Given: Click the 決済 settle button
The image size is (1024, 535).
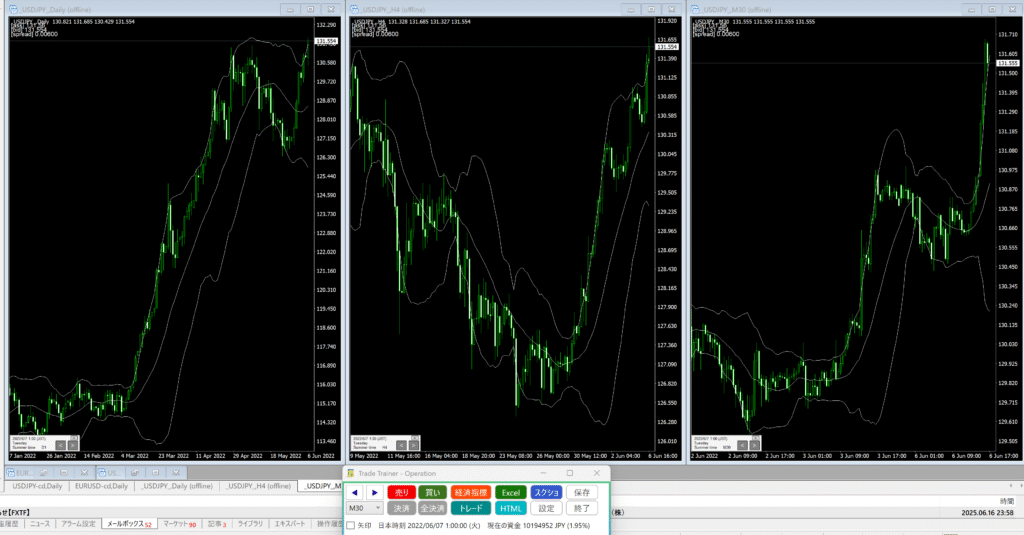Looking at the screenshot, I should tap(401, 508).
